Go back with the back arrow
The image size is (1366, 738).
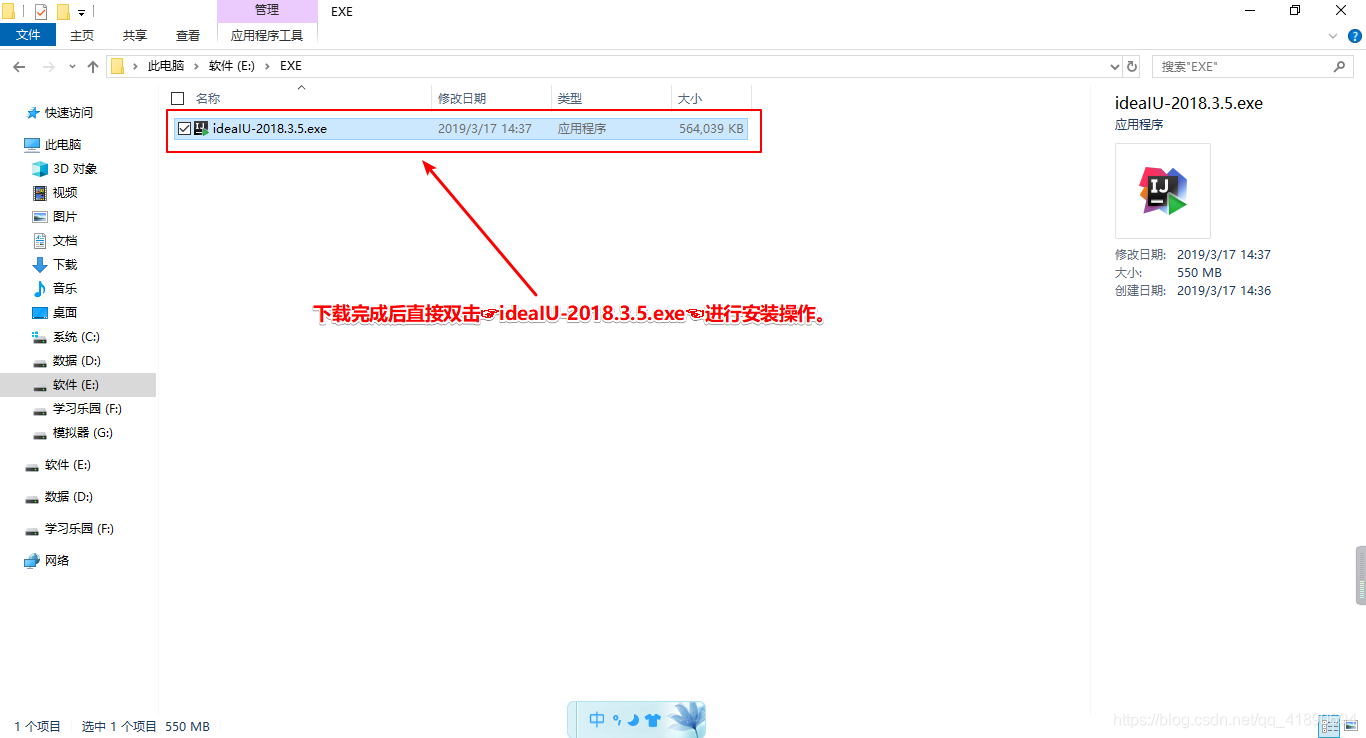click(x=19, y=66)
